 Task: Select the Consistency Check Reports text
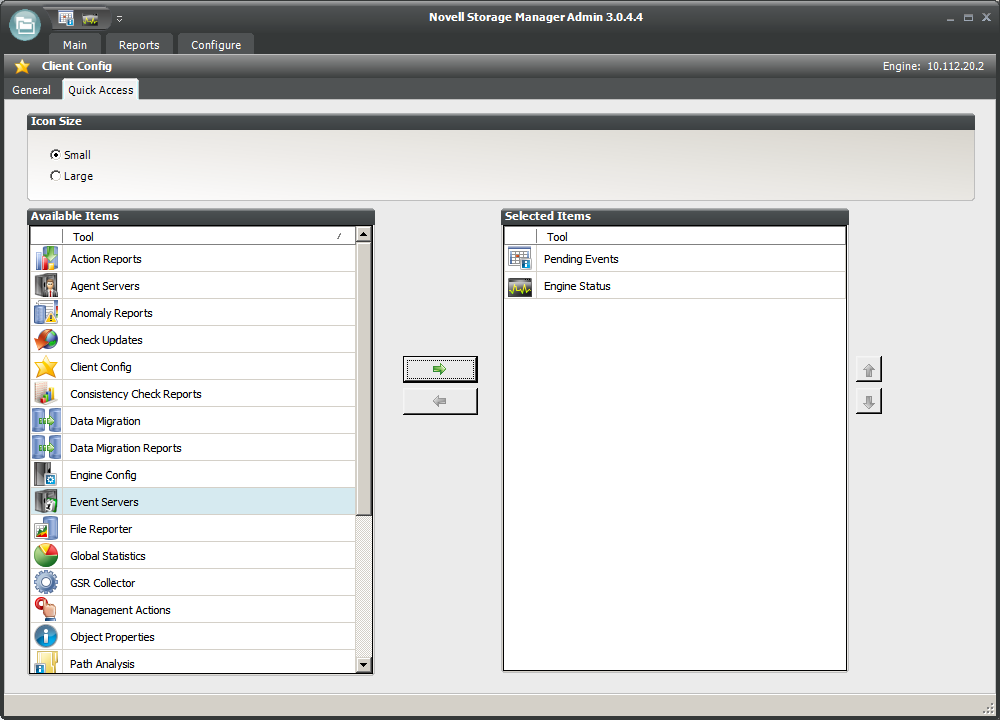136,394
